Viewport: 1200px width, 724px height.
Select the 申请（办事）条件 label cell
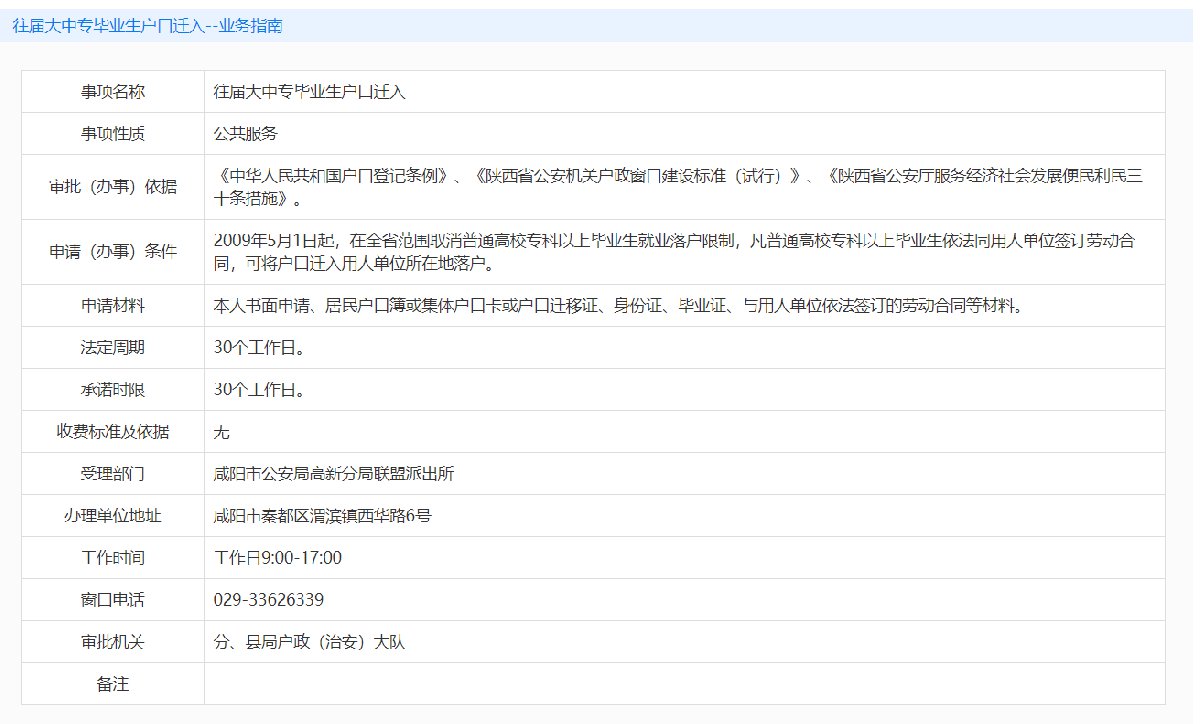click(113, 252)
